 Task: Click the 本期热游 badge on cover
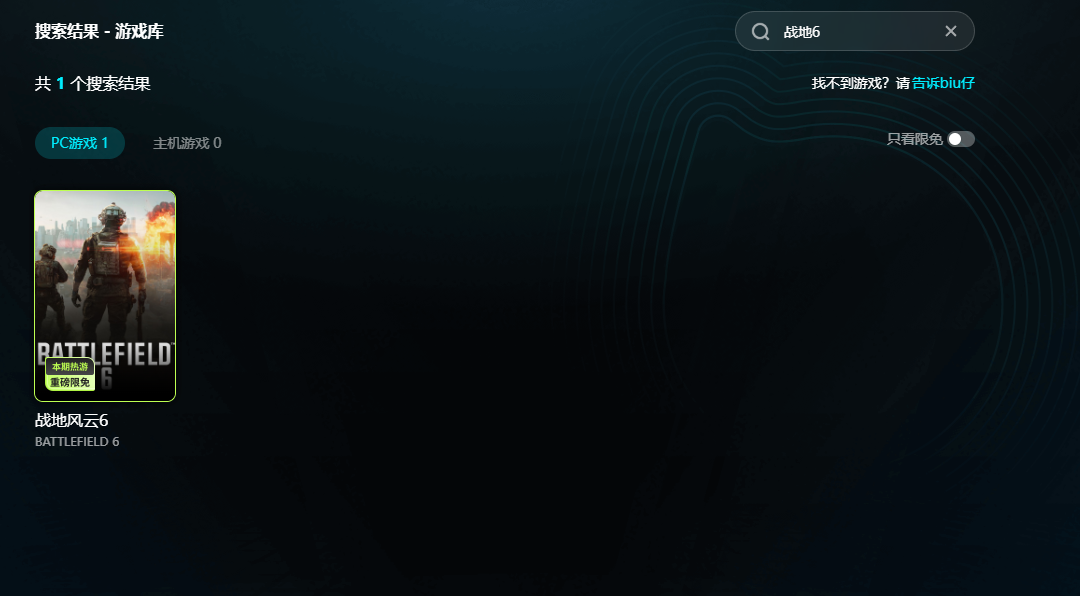pyautogui.click(x=70, y=367)
